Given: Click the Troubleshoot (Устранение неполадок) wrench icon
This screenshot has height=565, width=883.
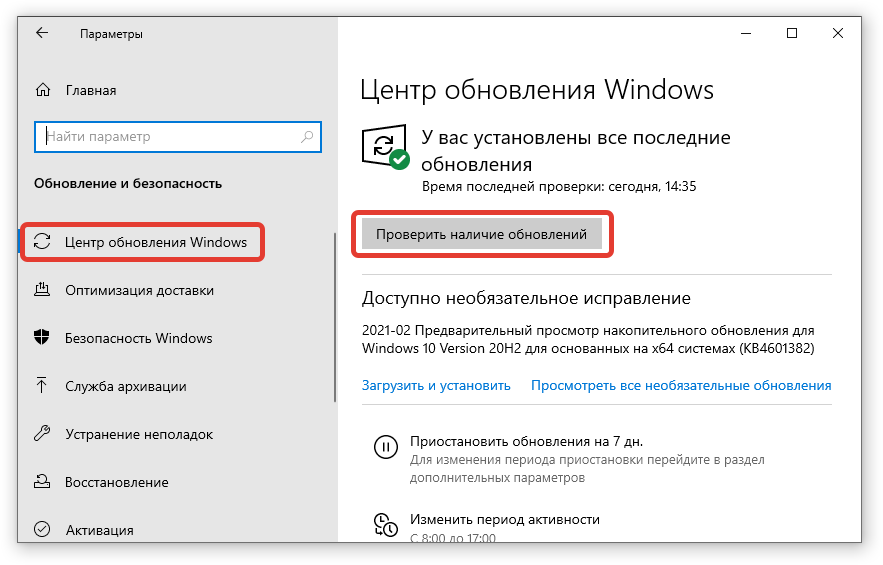Looking at the screenshot, I should [x=42, y=434].
